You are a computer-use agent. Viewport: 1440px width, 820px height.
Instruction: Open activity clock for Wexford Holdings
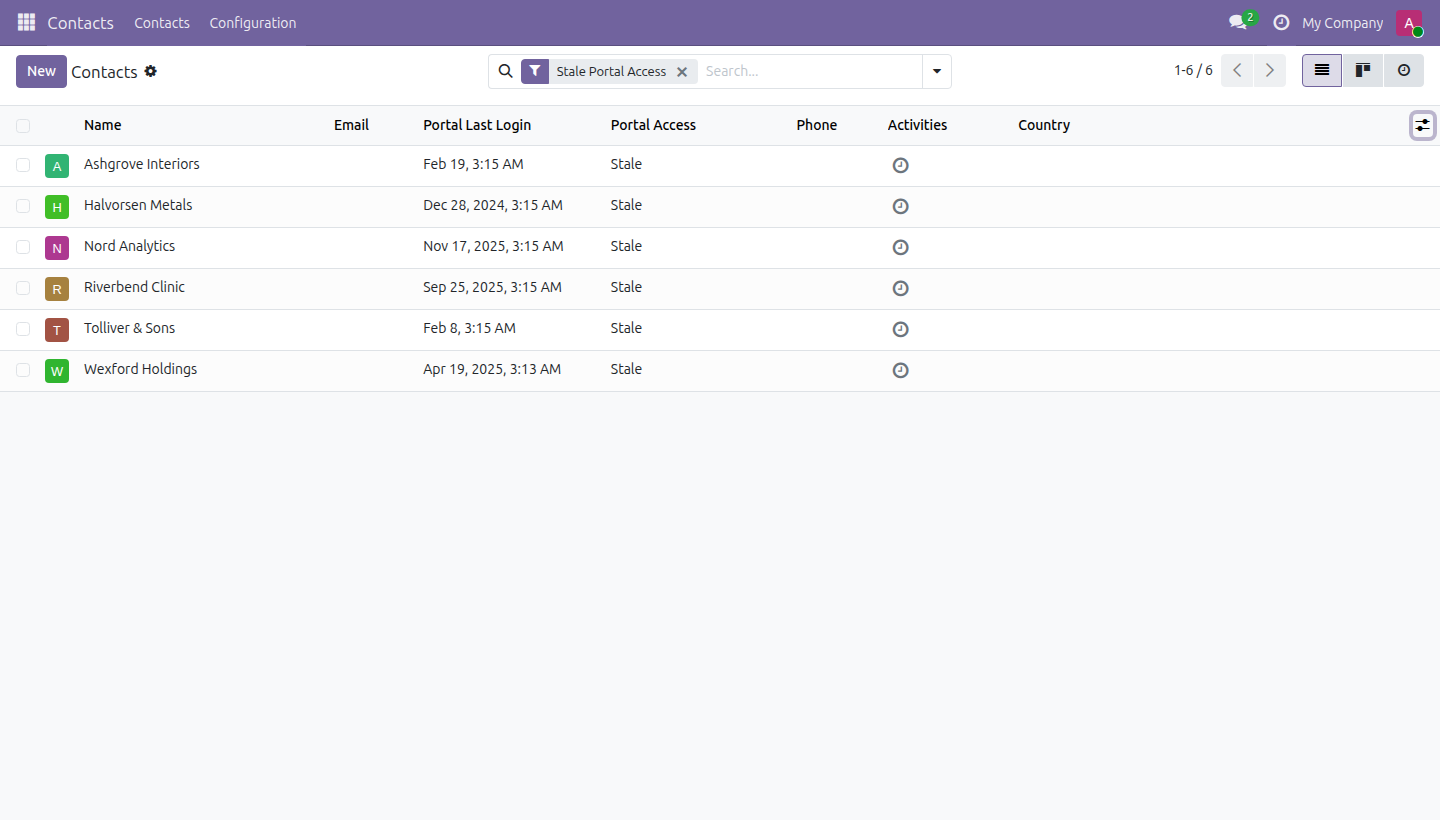[x=900, y=370]
